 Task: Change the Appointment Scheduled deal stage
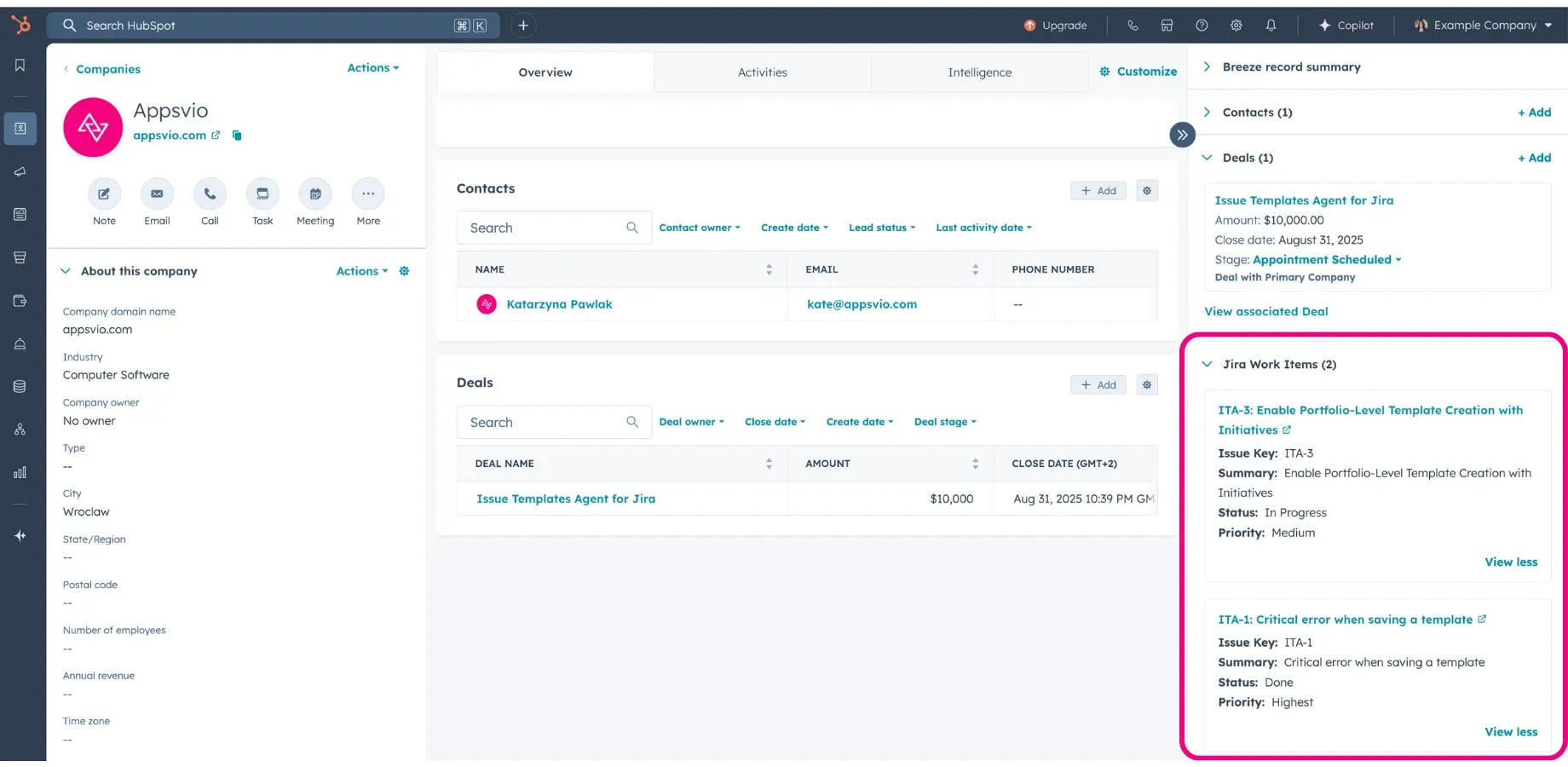coord(1327,260)
